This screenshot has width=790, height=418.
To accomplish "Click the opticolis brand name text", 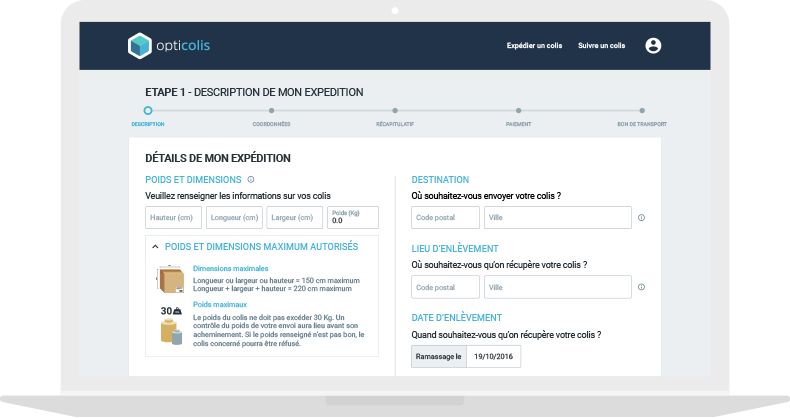I will tap(183, 46).
